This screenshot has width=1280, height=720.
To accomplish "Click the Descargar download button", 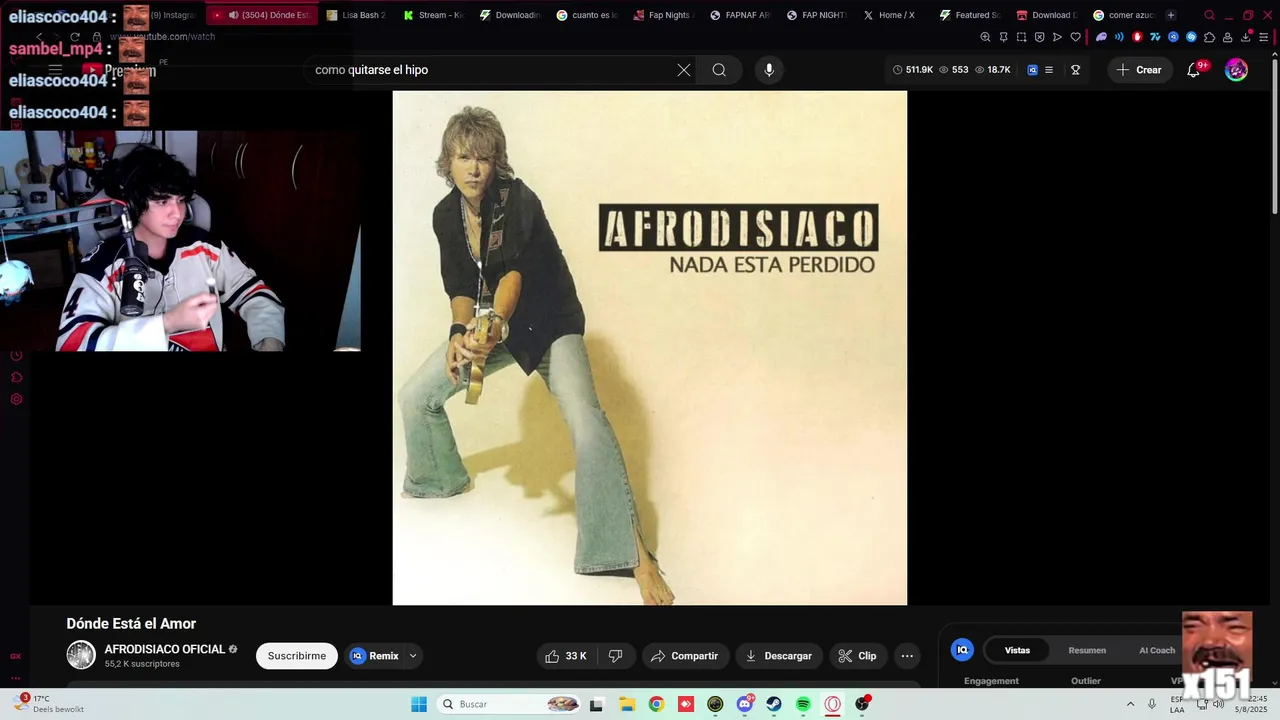I will [x=779, y=656].
